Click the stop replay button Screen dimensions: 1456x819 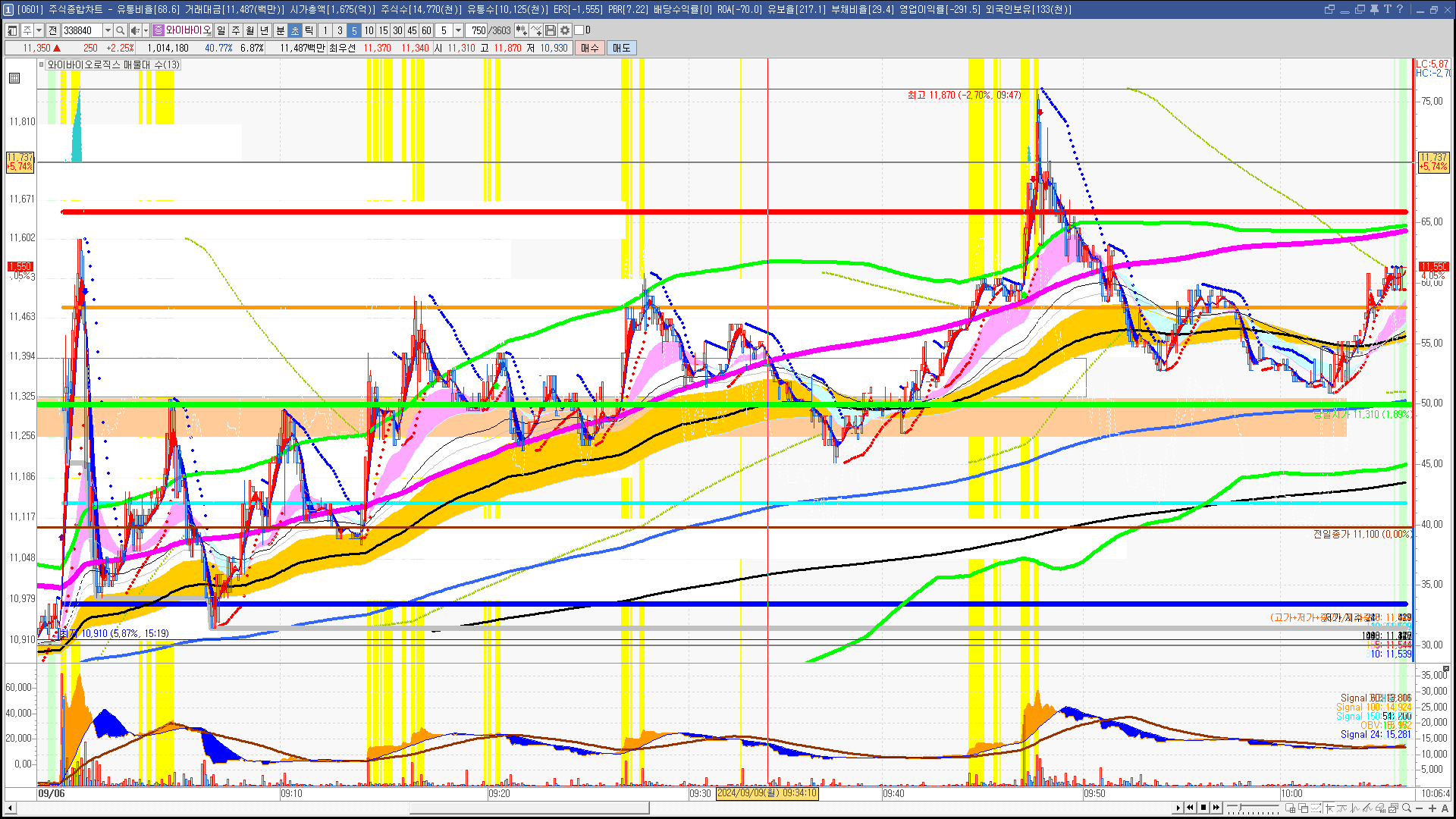1203,808
